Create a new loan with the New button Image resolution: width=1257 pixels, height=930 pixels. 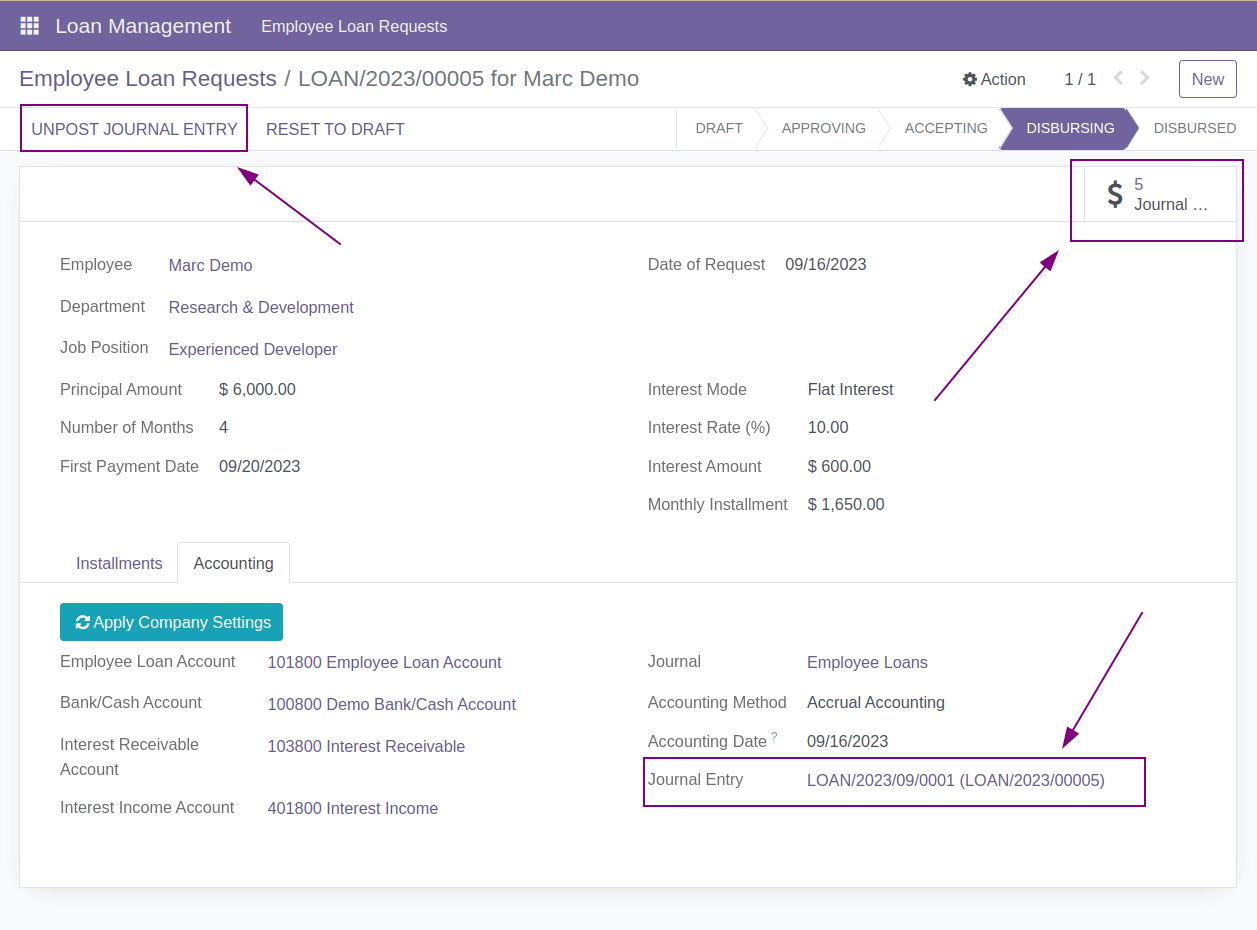(1207, 78)
